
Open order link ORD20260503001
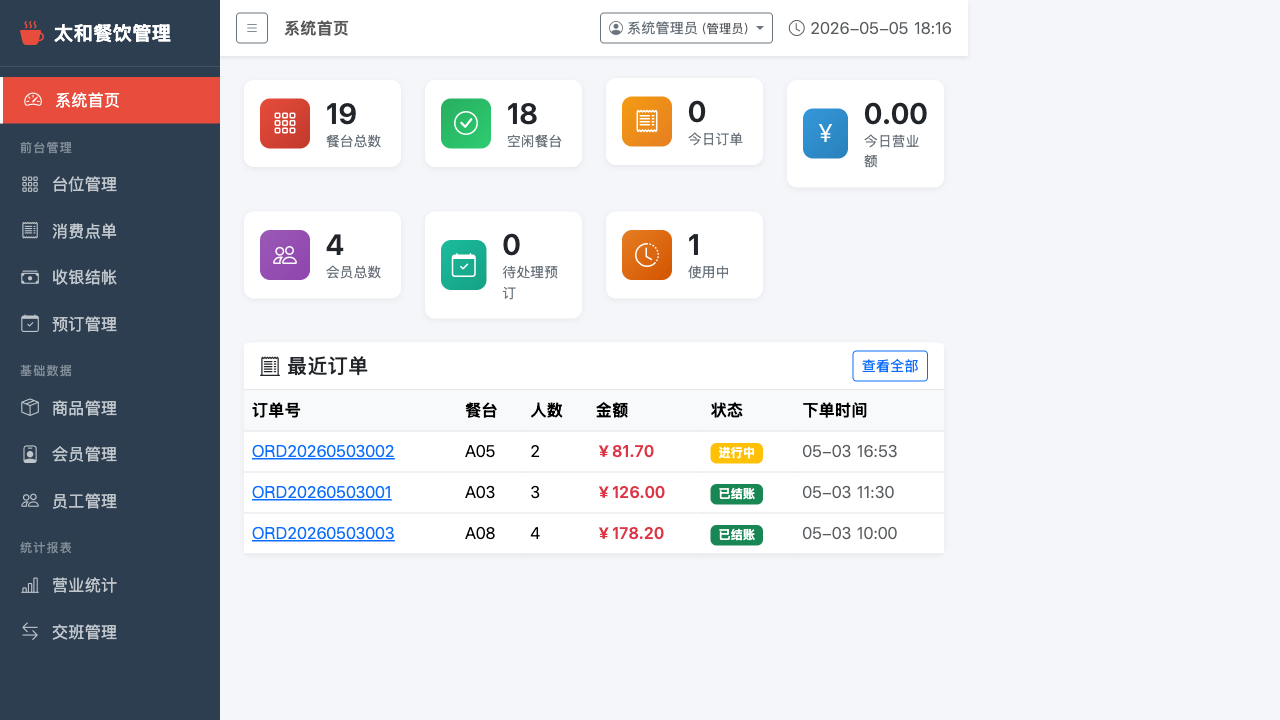pyautogui.click(x=322, y=492)
